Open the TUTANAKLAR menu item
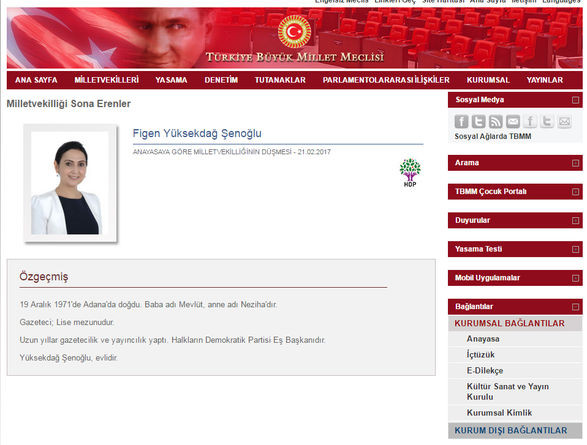Viewport: 587px width, 445px height. pos(280,80)
